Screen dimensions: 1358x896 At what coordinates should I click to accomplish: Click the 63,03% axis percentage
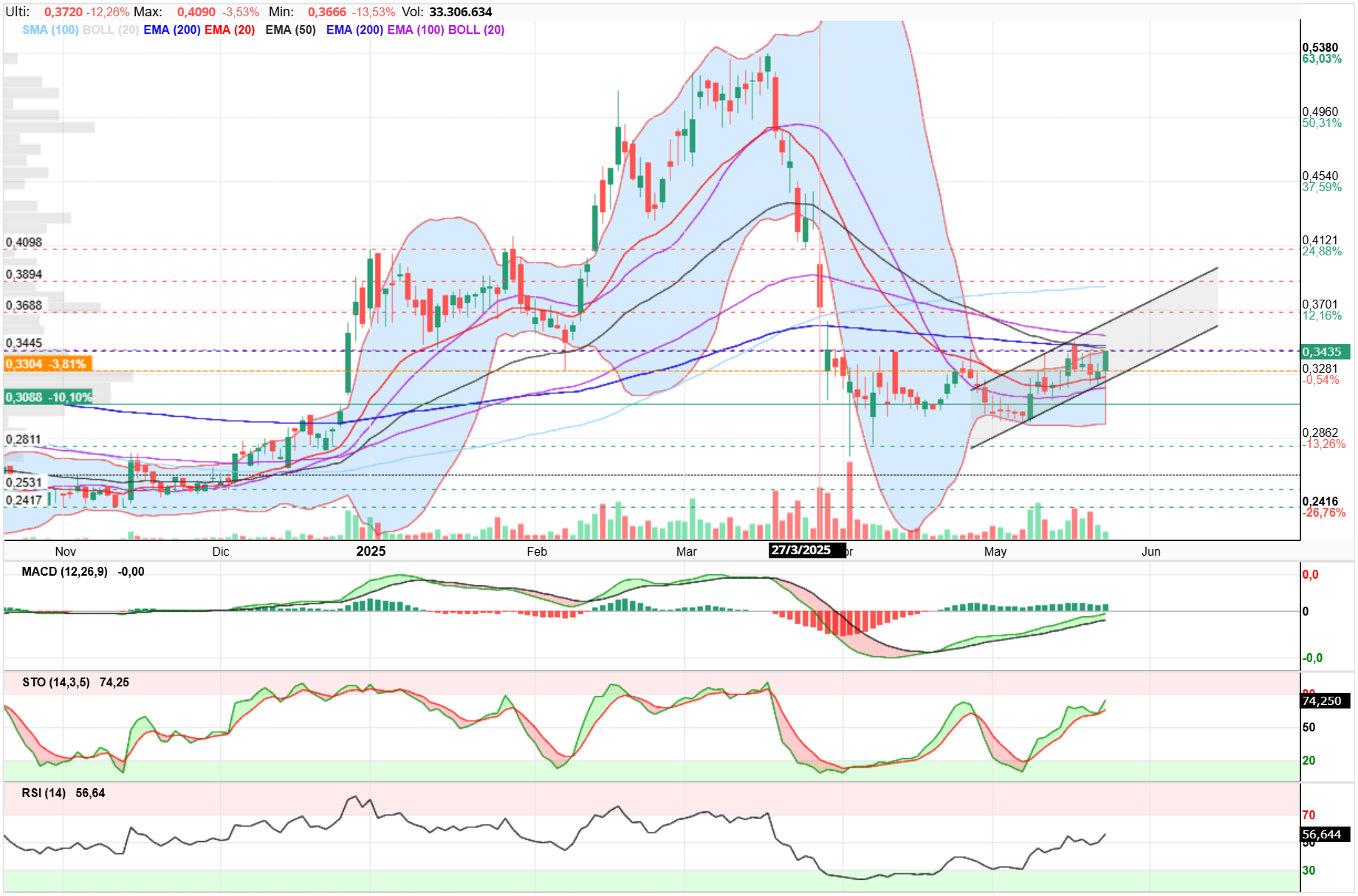(x=1322, y=59)
